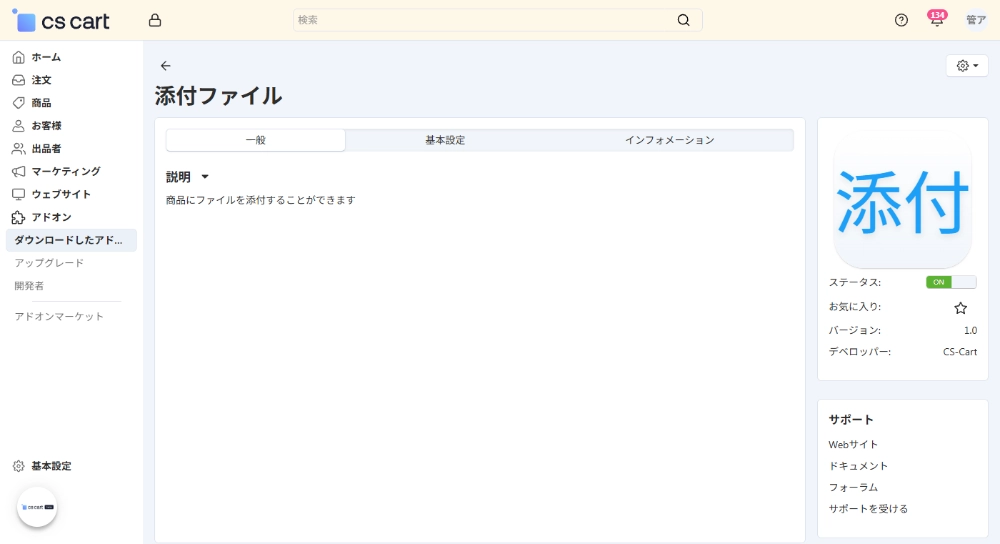
Task: Open the ドキュメント support link
Action: coord(858,466)
